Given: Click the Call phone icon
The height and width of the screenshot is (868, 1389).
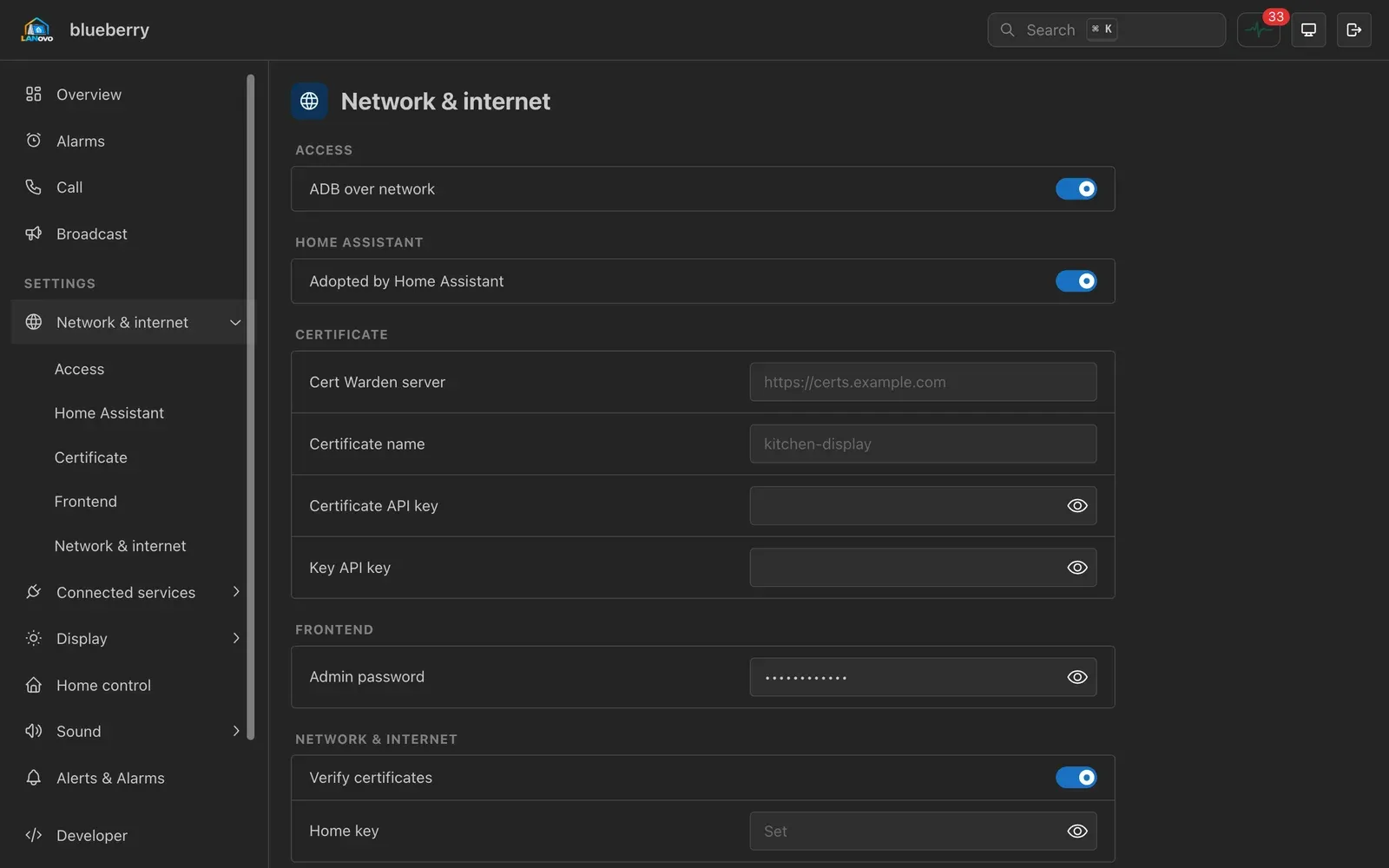Looking at the screenshot, I should point(34,187).
